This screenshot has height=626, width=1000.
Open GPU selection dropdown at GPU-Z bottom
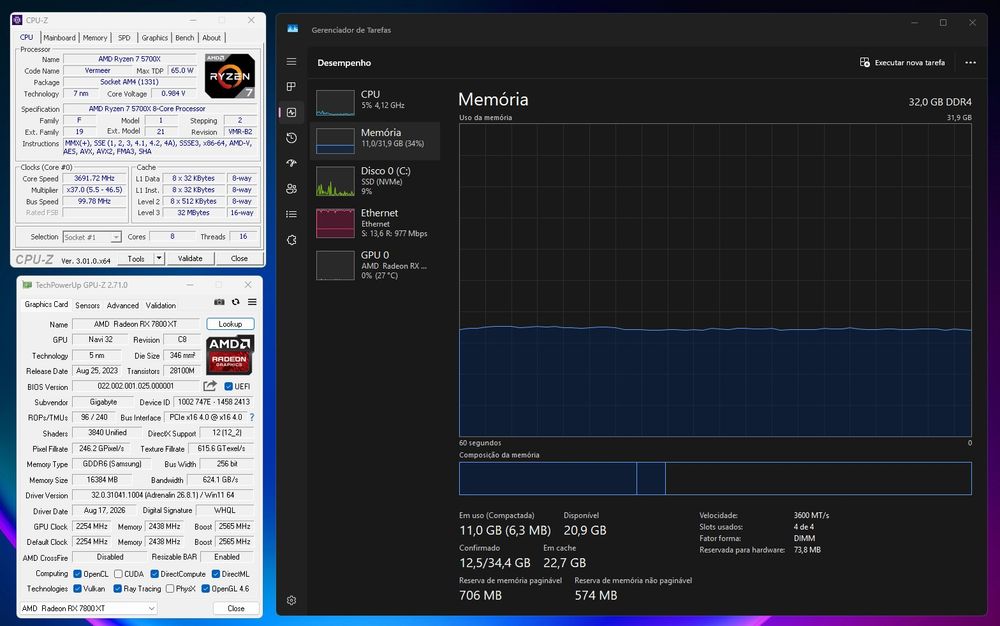point(88,608)
